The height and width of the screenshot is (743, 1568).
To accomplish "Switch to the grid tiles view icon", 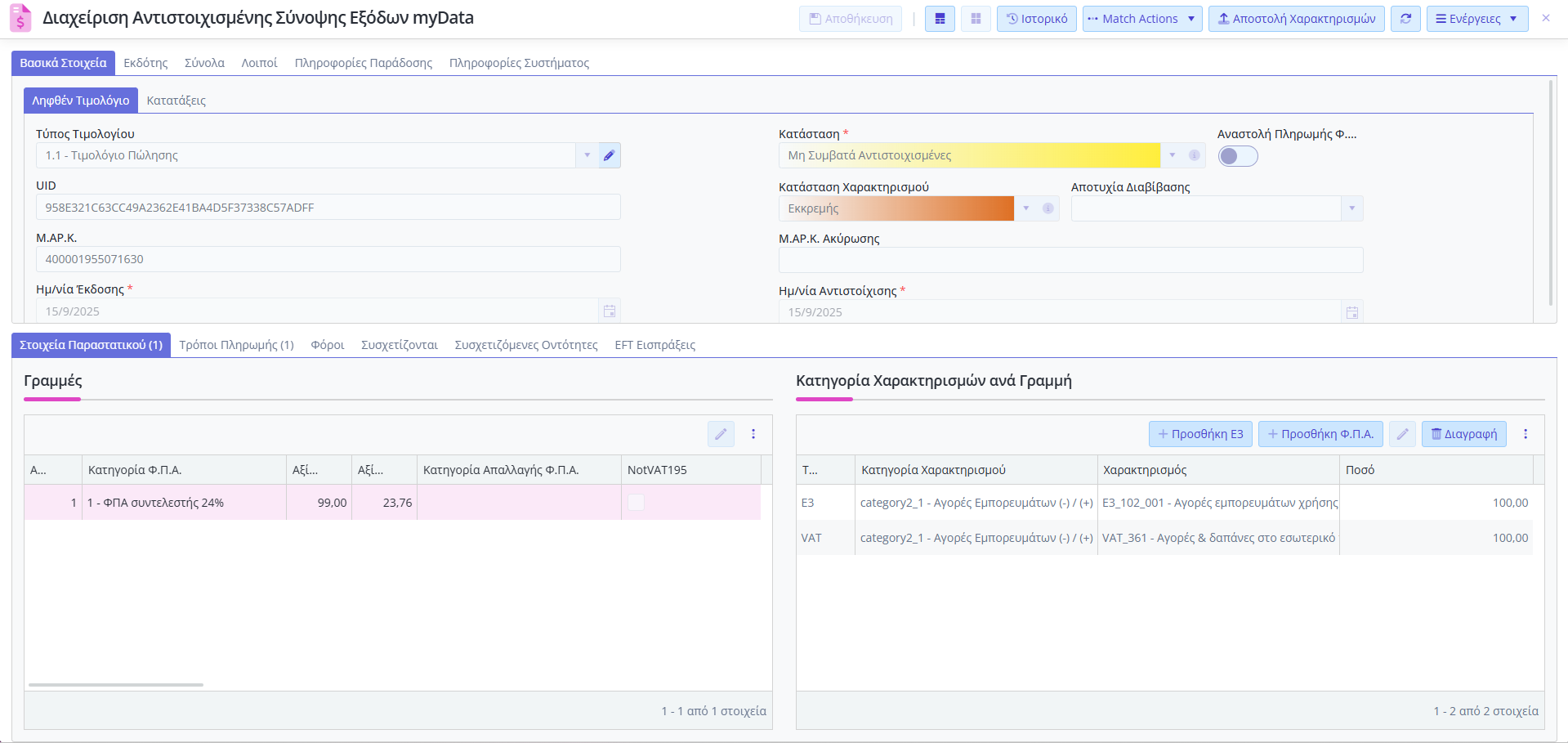I will 976,19.
